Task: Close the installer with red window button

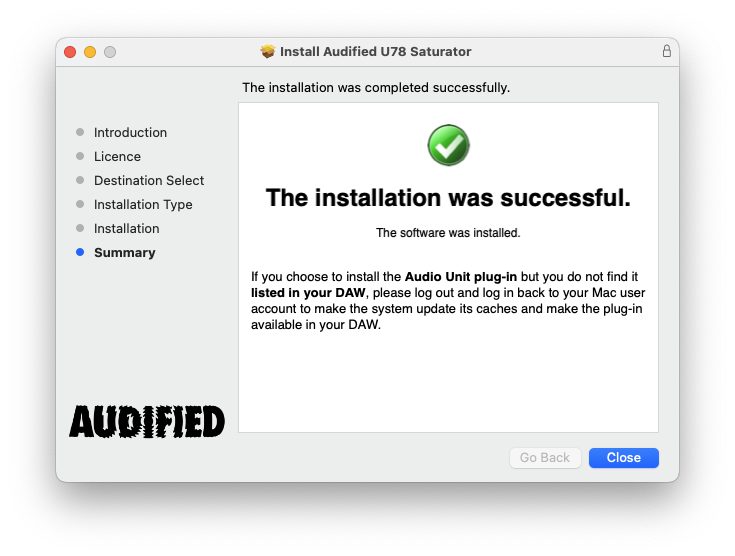Action: [x=70, y=51]
